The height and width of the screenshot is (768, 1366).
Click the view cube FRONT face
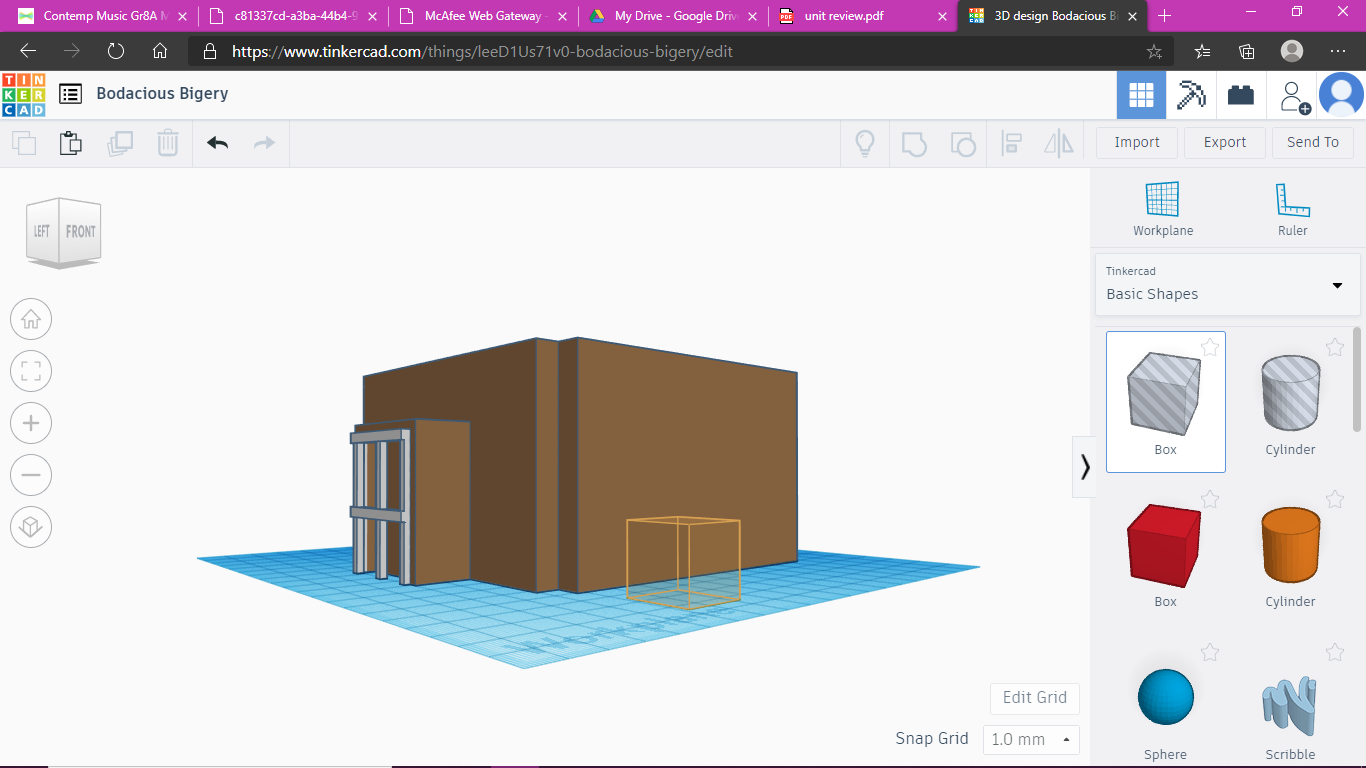pos(81,231)
